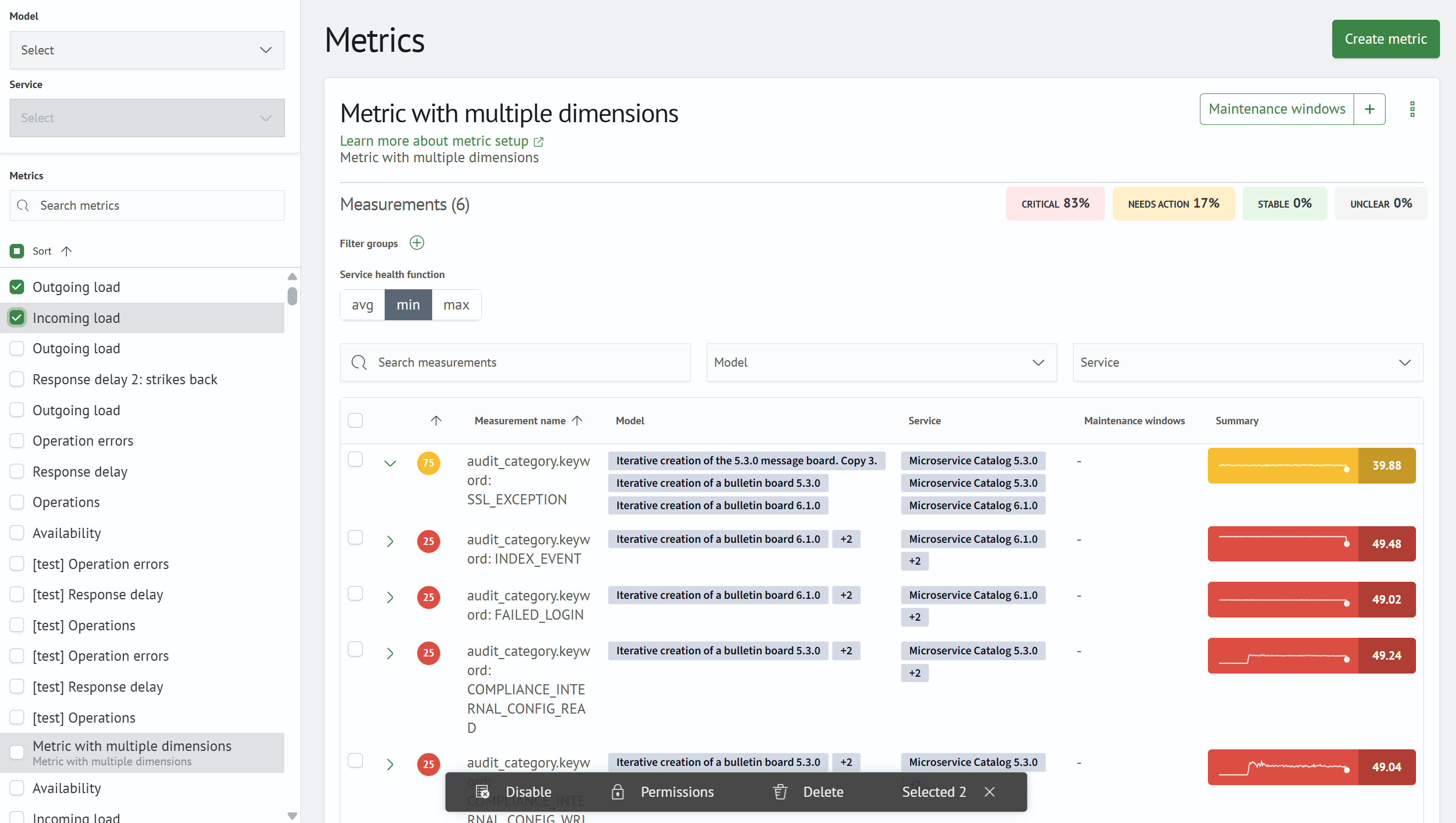Expand the FAILED_LOGIN row

coord(390,597)
